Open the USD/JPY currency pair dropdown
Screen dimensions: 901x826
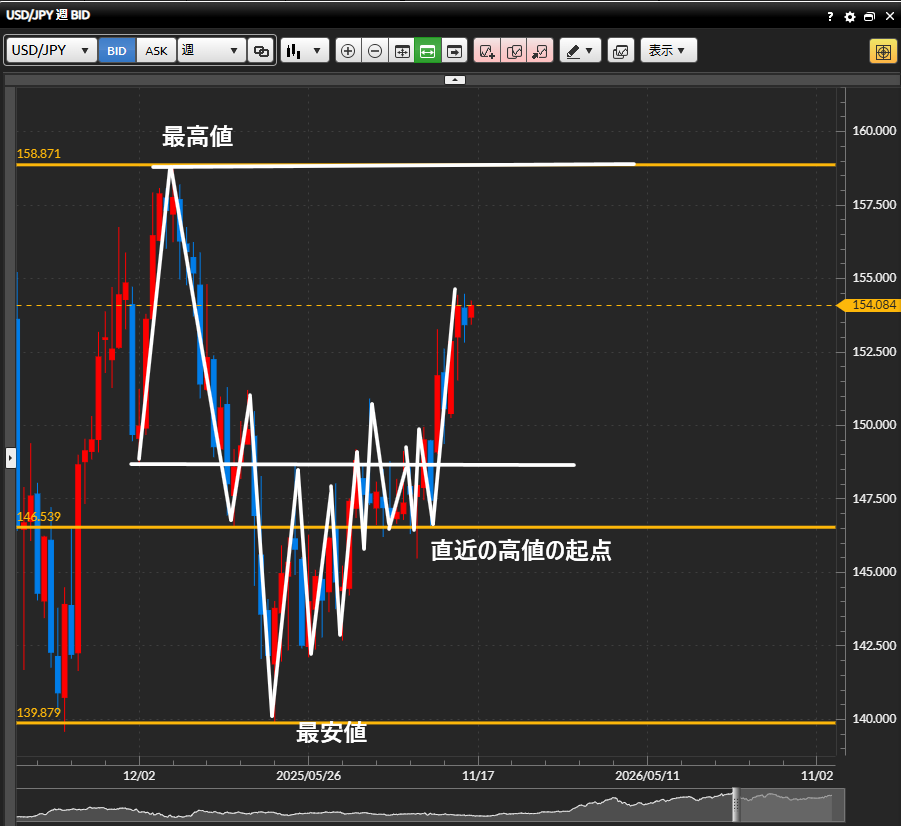(52, 51)
